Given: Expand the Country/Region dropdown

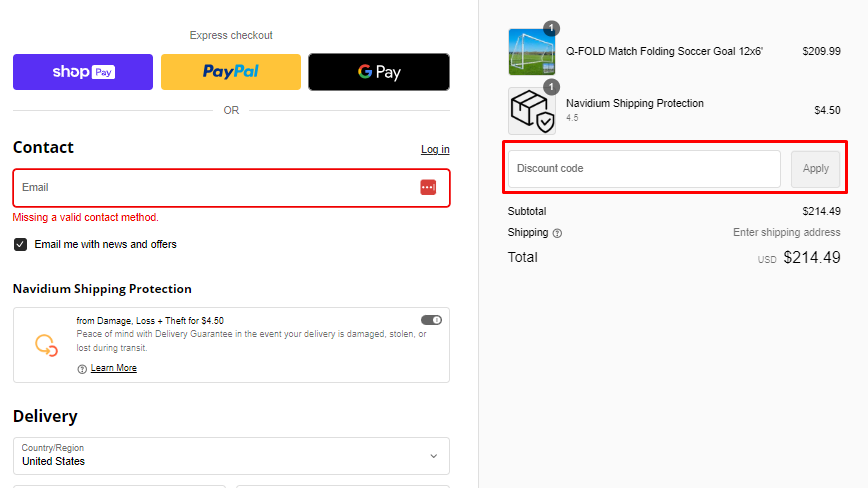Looking at the screenshot, I should (x=231, y=456).
